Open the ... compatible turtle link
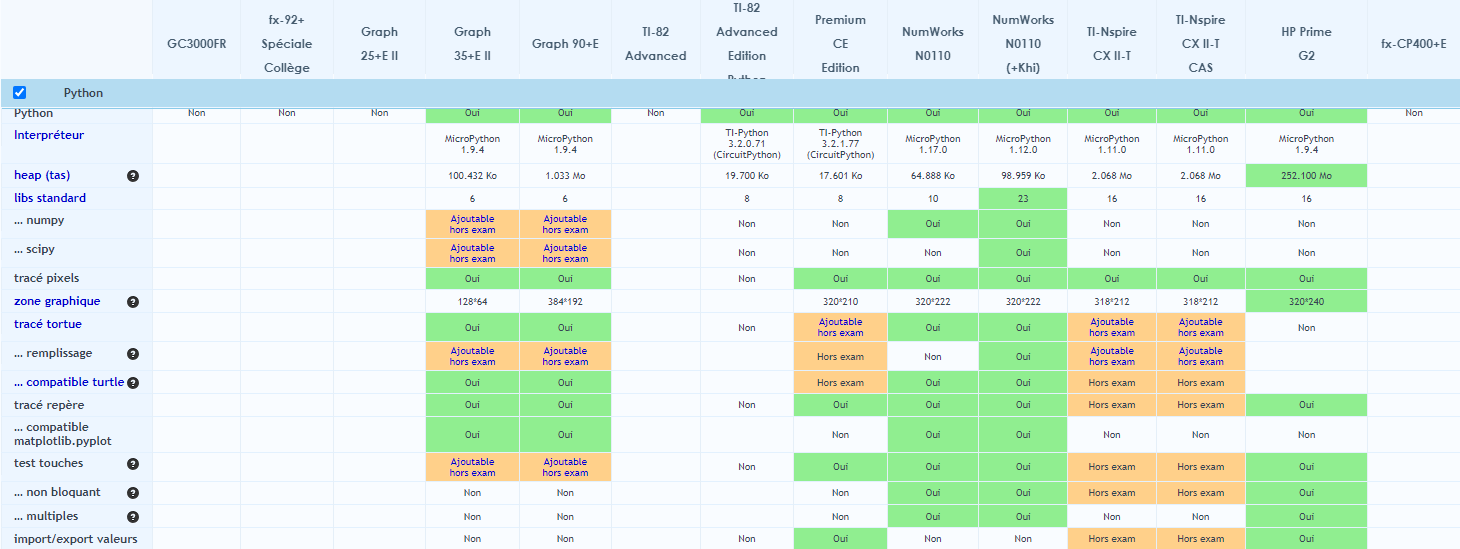The height and width of the screenshot is (549, 1460). (x=69, y=382)
